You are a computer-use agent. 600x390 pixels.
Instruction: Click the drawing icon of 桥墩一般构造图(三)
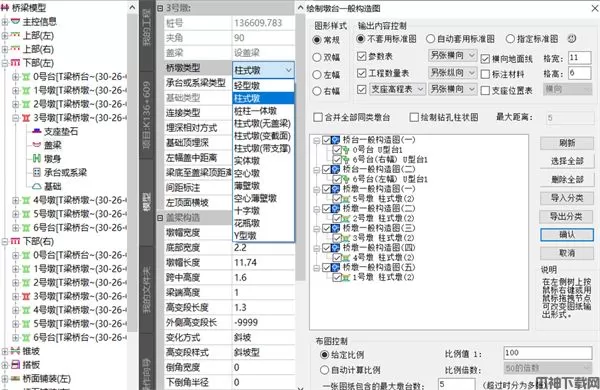pos(336,228)
